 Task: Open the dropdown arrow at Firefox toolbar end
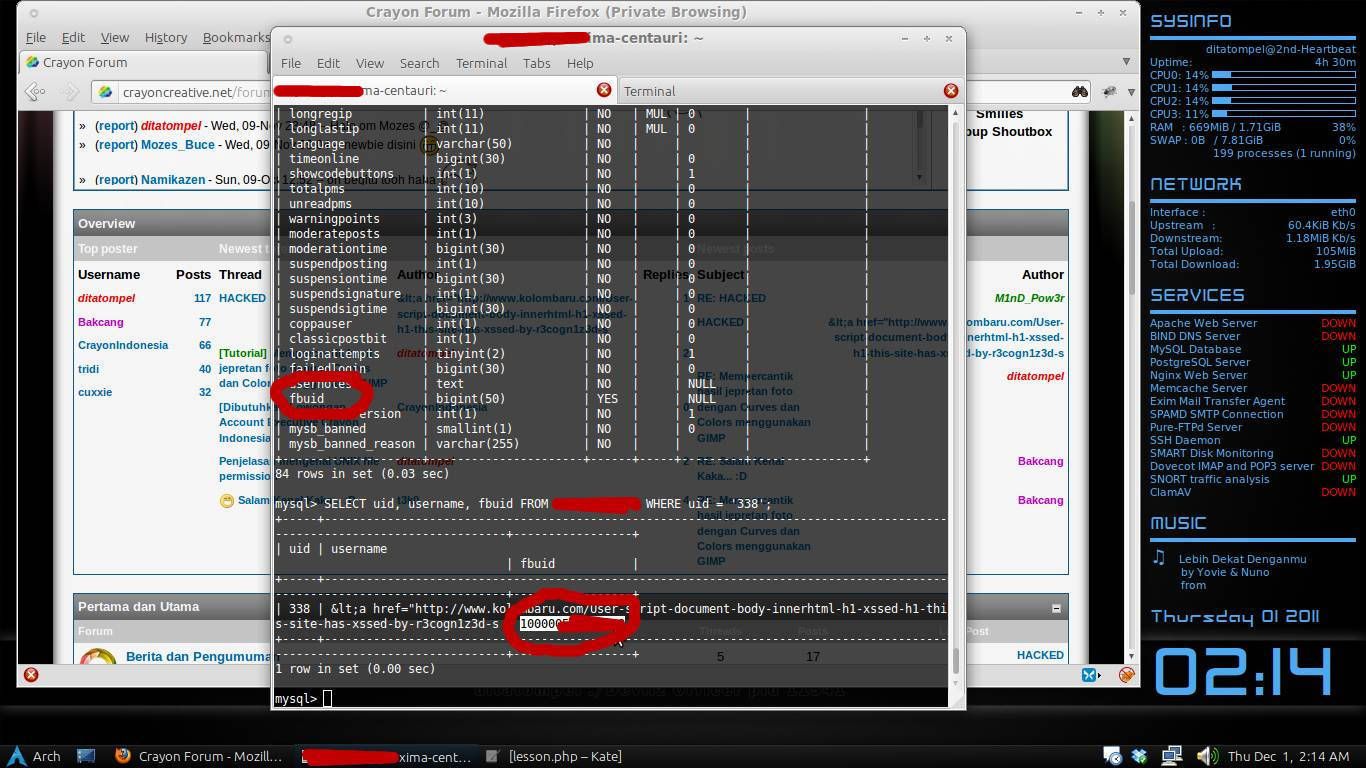coord(1131,92)
